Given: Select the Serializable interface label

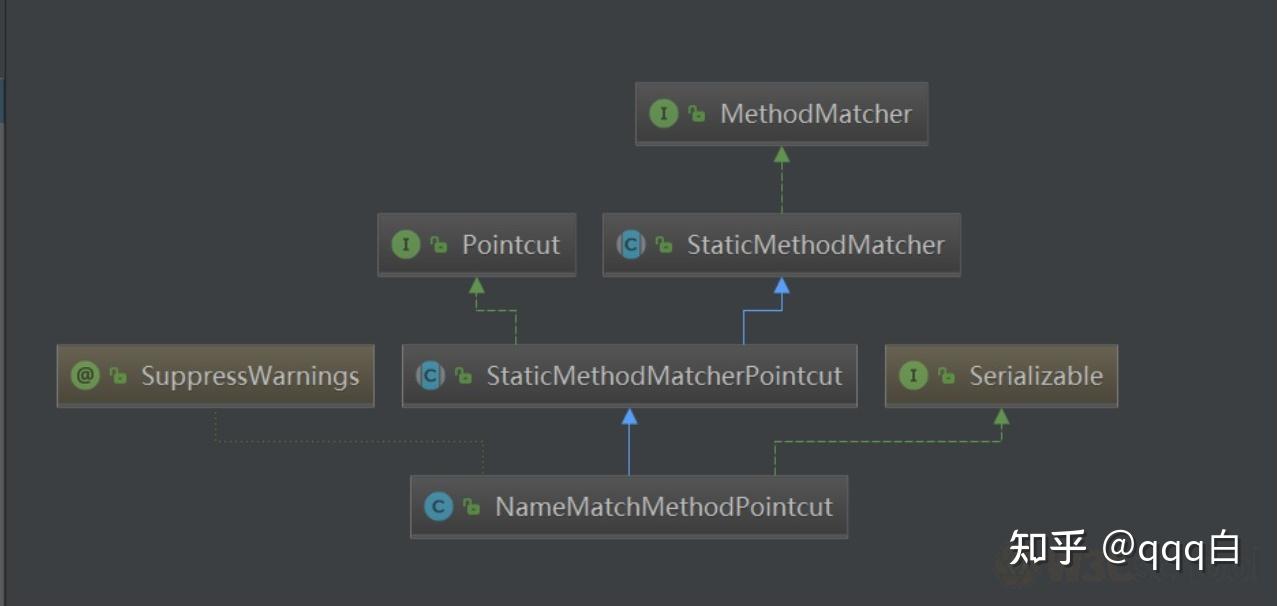Looking at the screenshot, I should click(1036, 376).
